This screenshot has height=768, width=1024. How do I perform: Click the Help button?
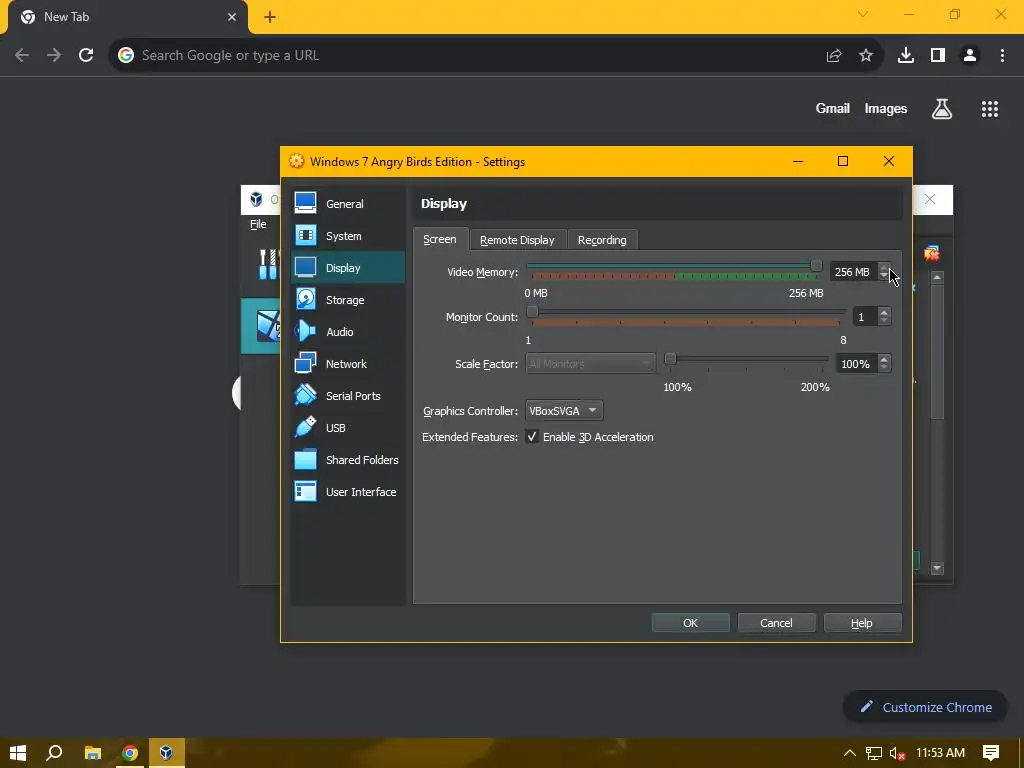click(x=862, y=623)
